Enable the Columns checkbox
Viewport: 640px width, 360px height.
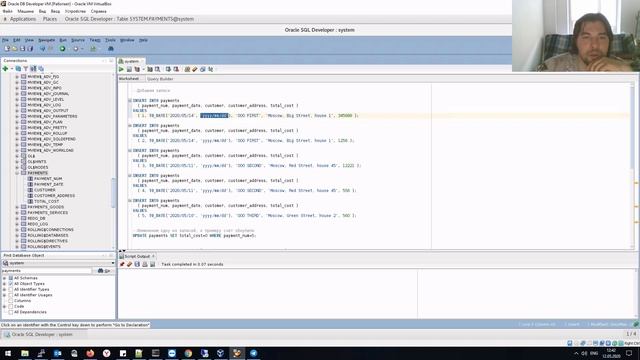point(11,301)
